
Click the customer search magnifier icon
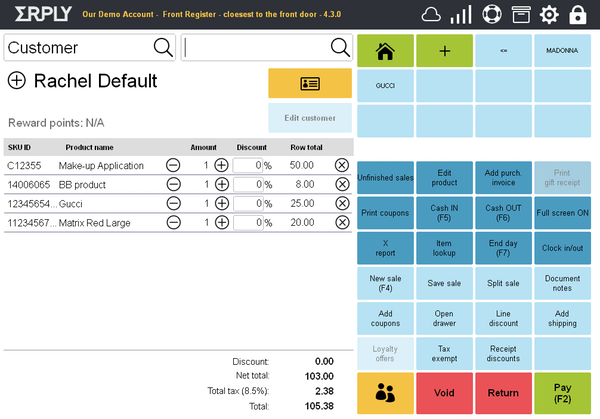tap(162, 47)
